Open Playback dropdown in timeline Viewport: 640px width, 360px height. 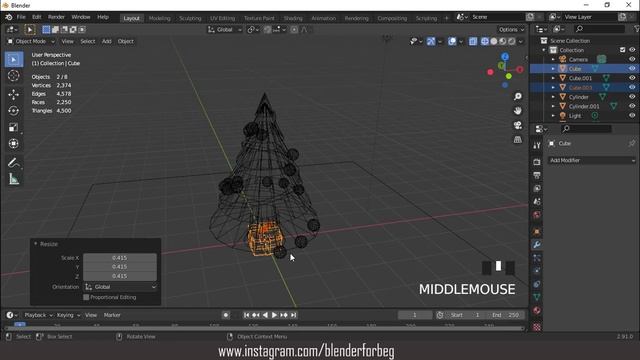click(39, 315)
